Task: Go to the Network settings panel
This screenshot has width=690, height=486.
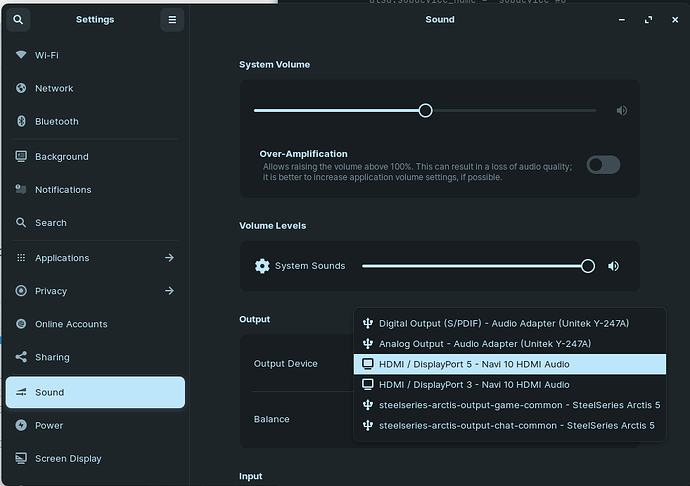Action: 95,88
